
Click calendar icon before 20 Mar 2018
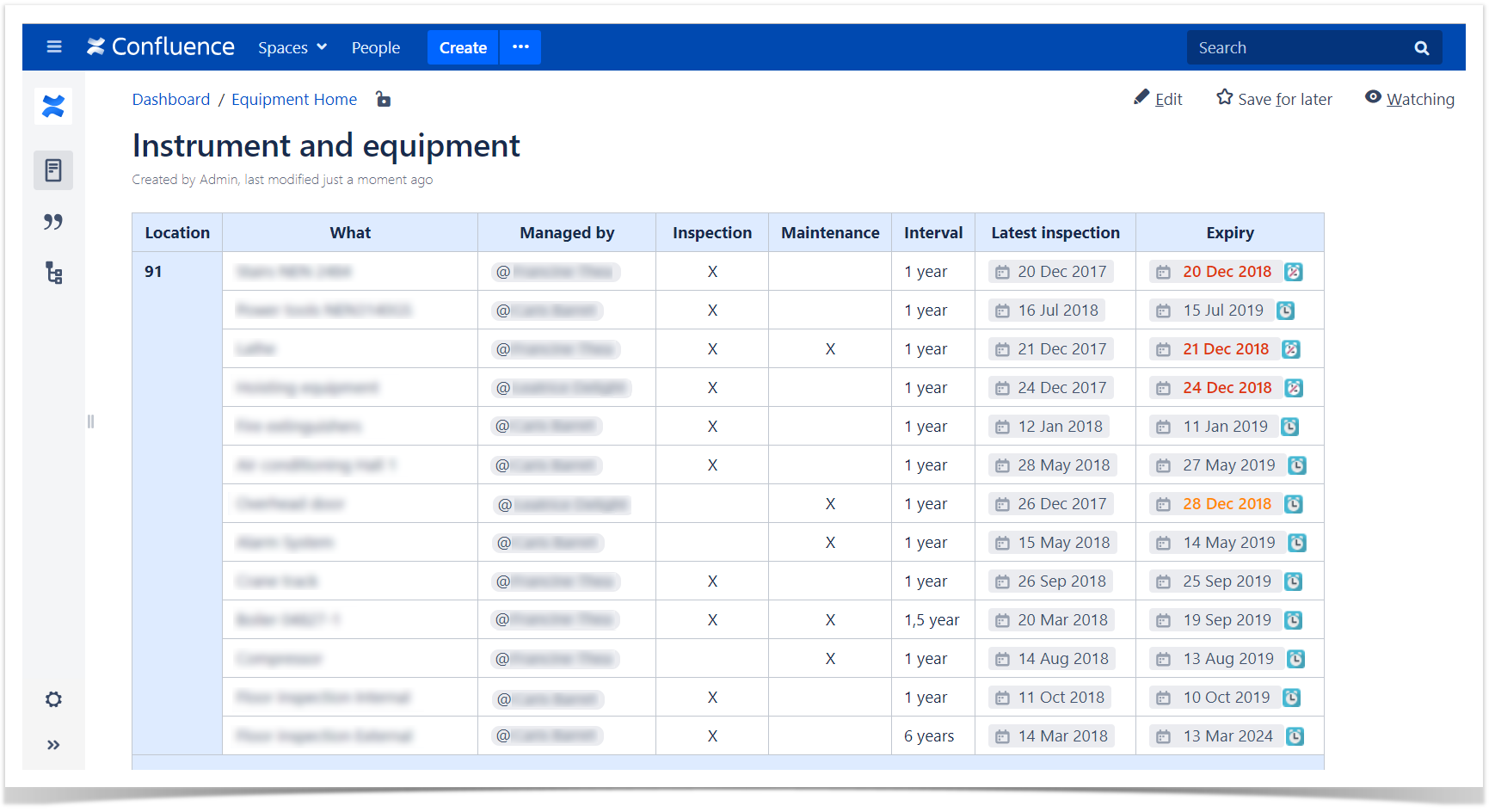[x=1002, y=621]
